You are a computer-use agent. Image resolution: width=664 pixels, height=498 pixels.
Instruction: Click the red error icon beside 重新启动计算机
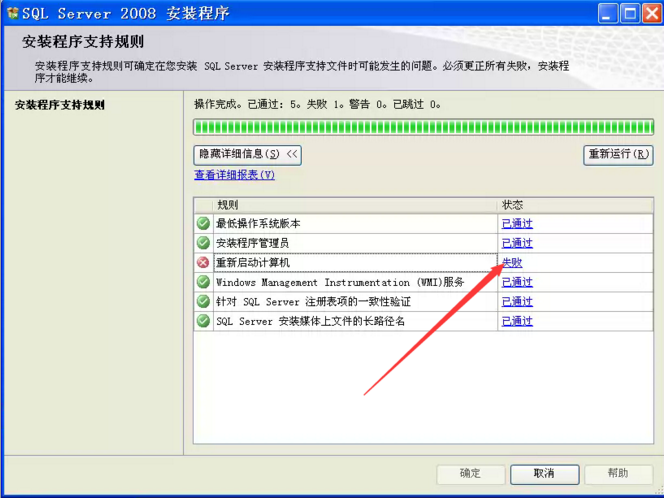coord(203,263)
